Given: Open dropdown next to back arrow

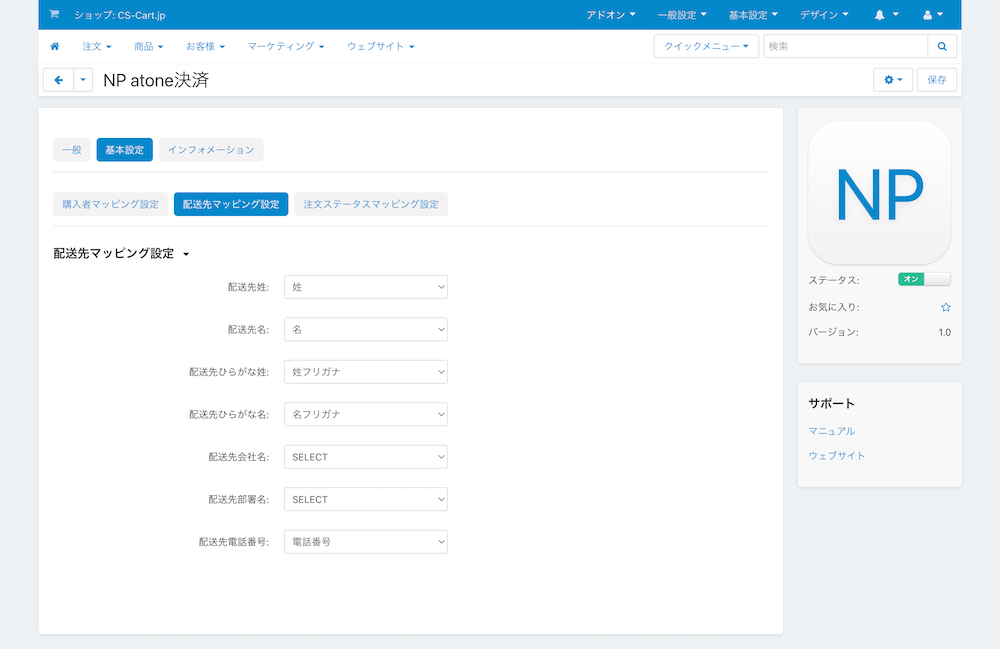Looking at the screenshot, I should [x=83, y=80].
